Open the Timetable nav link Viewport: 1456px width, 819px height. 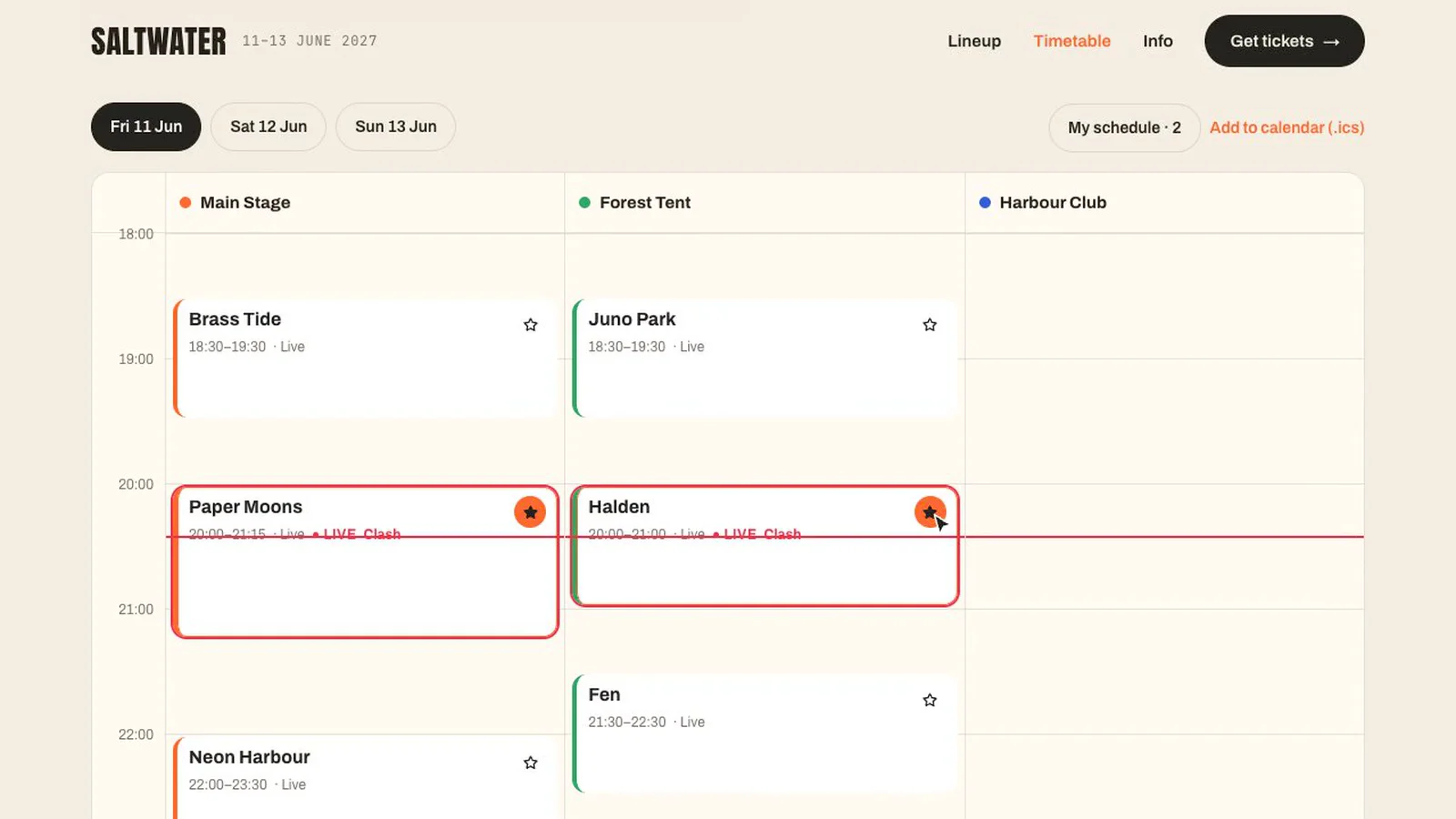pos(1072,41)
